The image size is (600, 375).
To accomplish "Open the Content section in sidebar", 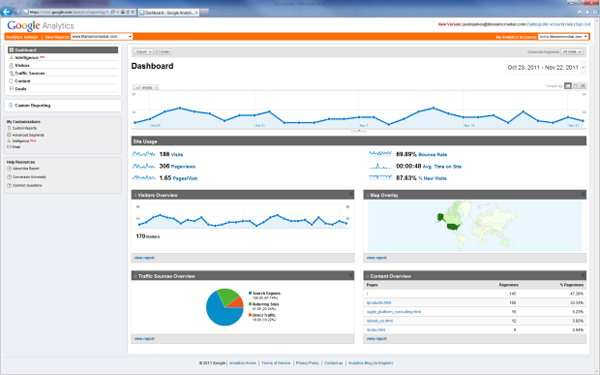I will 23,81.
